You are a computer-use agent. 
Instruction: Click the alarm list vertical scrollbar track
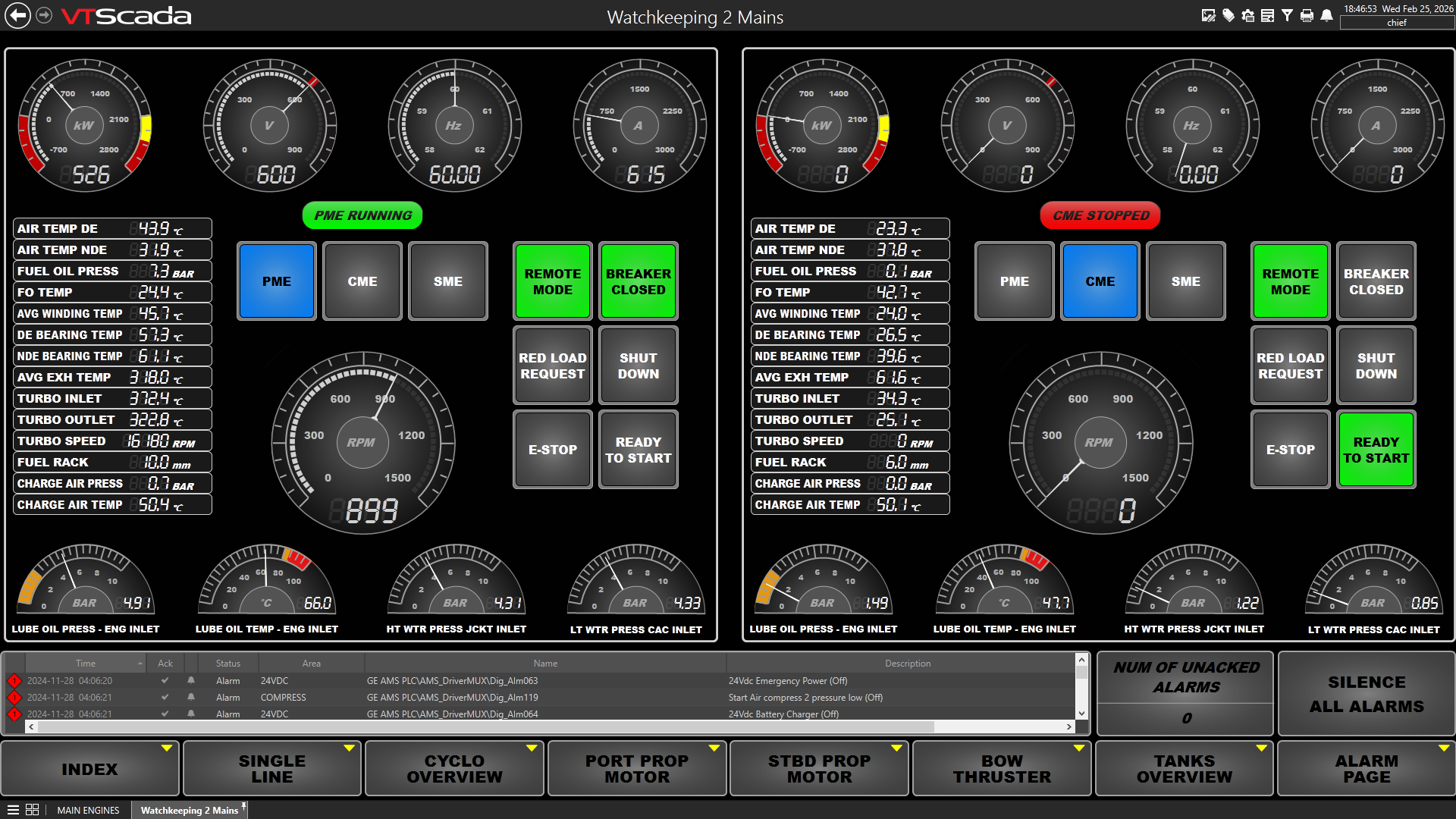tap(1081, 687)
